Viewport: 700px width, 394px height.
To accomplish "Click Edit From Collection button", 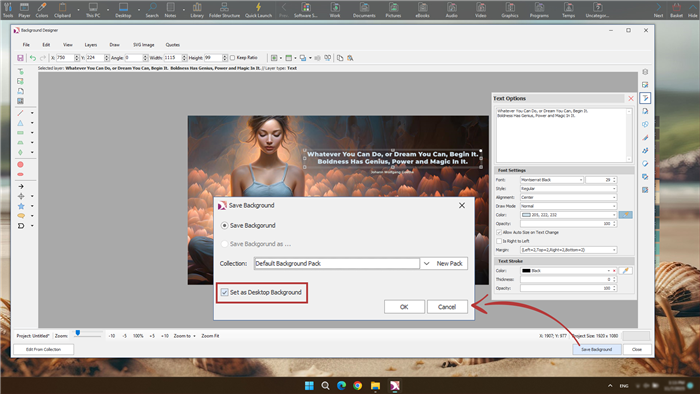I will coord(43,349).
